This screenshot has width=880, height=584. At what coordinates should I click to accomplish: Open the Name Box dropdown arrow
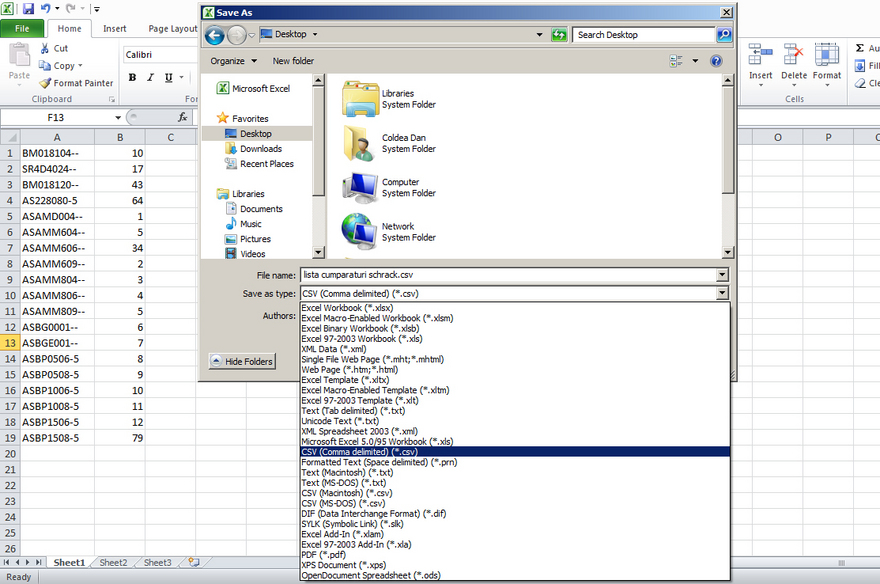118,117
